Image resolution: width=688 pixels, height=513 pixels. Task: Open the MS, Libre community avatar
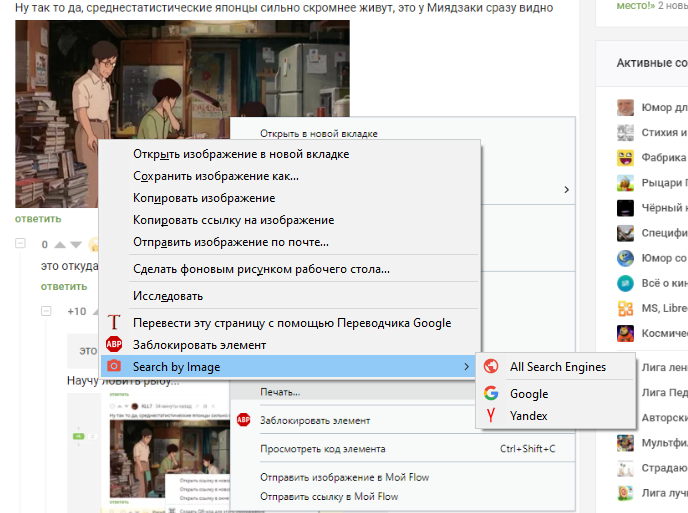point(625,308)
